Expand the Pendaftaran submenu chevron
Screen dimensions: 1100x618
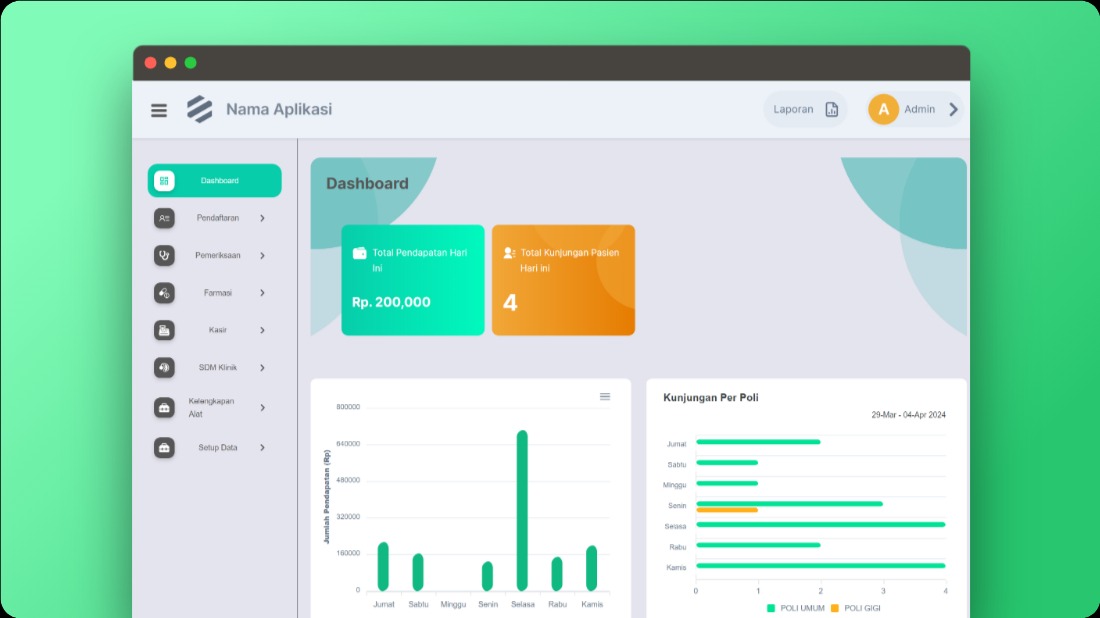coord(262,218)
